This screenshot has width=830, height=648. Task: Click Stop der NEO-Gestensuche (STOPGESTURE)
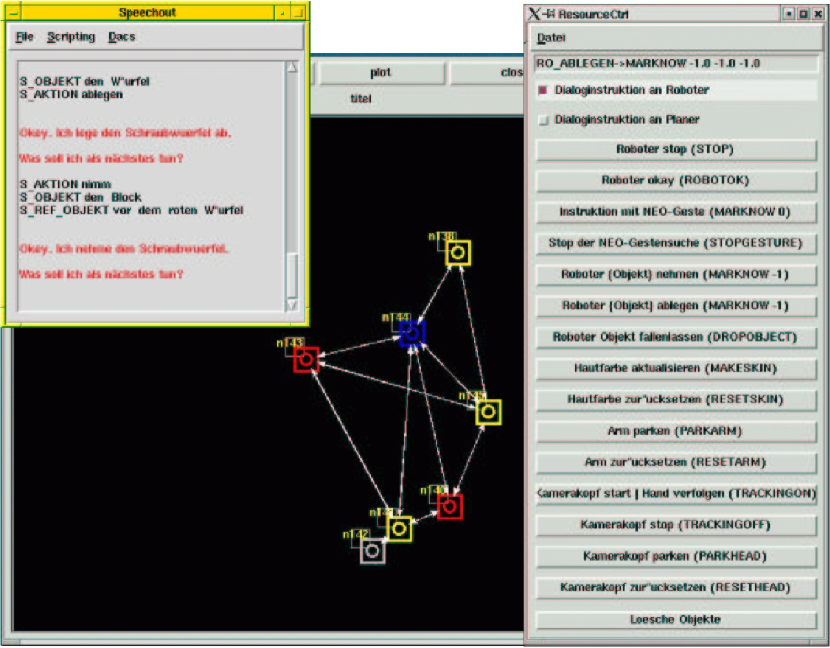(675, 243)
